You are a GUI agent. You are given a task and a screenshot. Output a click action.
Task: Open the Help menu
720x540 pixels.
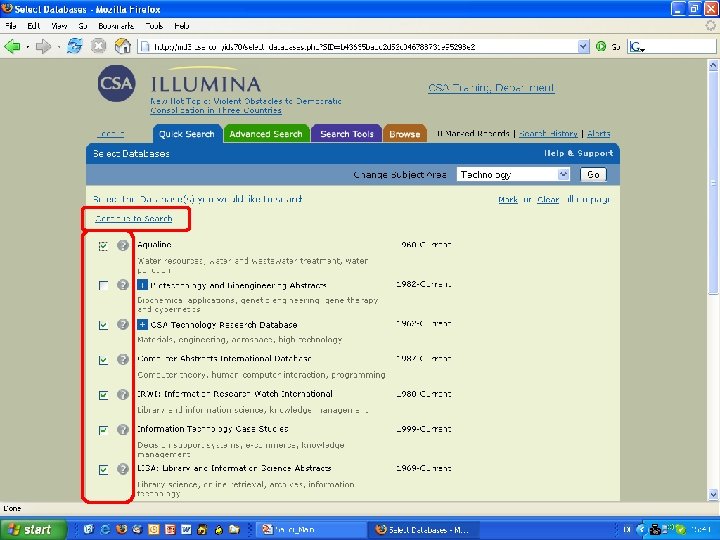[182, 26]
